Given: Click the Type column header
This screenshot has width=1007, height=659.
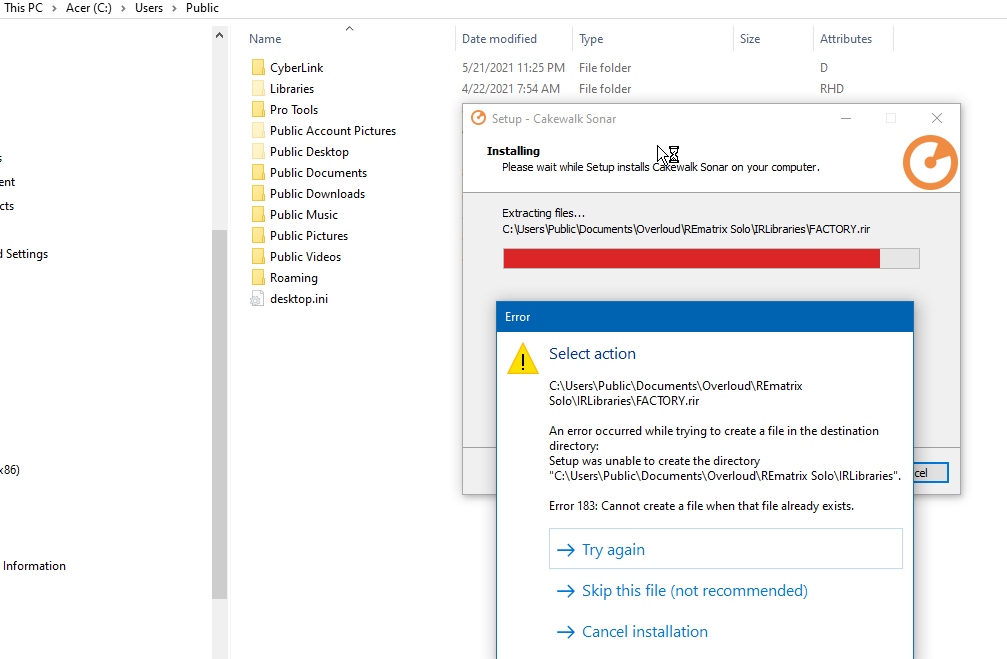Looking at the screenshot, I should [x=591, y=39].
